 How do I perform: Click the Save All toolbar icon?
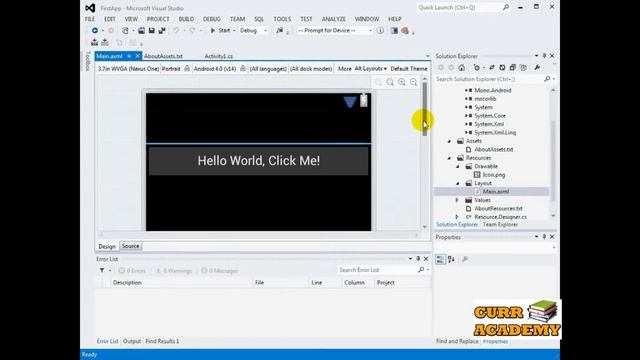(x=162, y=31)
